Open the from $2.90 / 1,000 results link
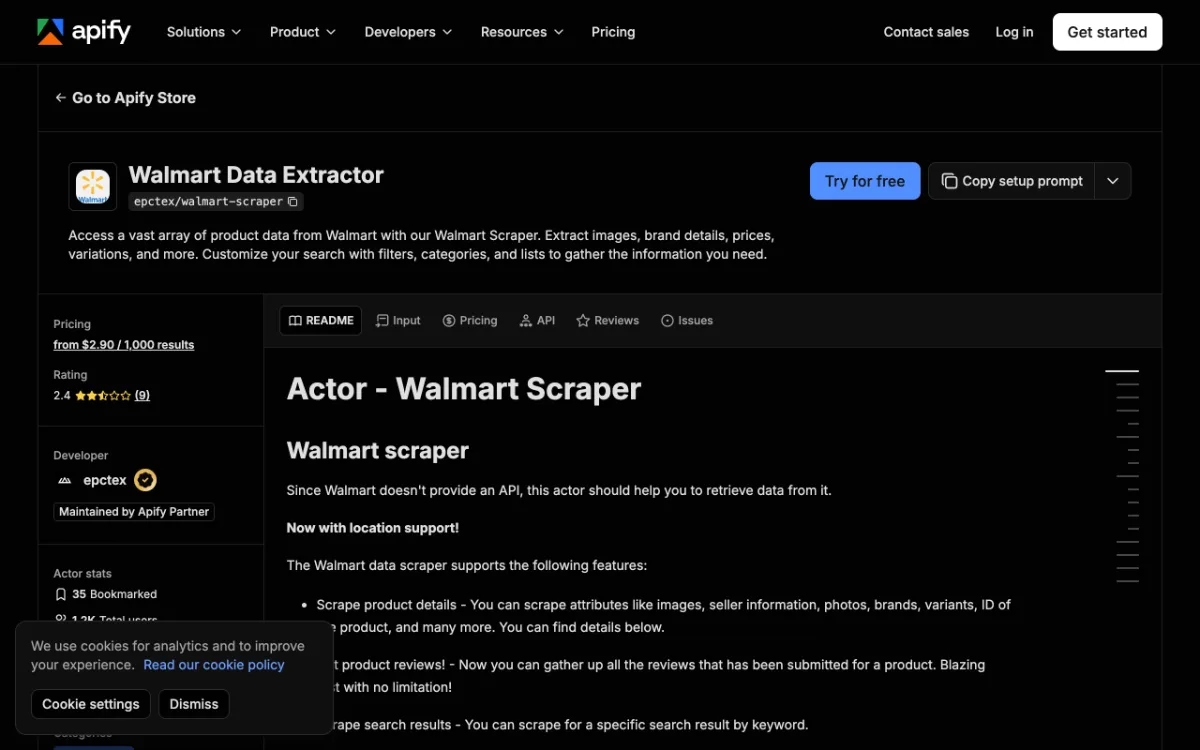Screen dimensions: 1200x750 point(124,345)
